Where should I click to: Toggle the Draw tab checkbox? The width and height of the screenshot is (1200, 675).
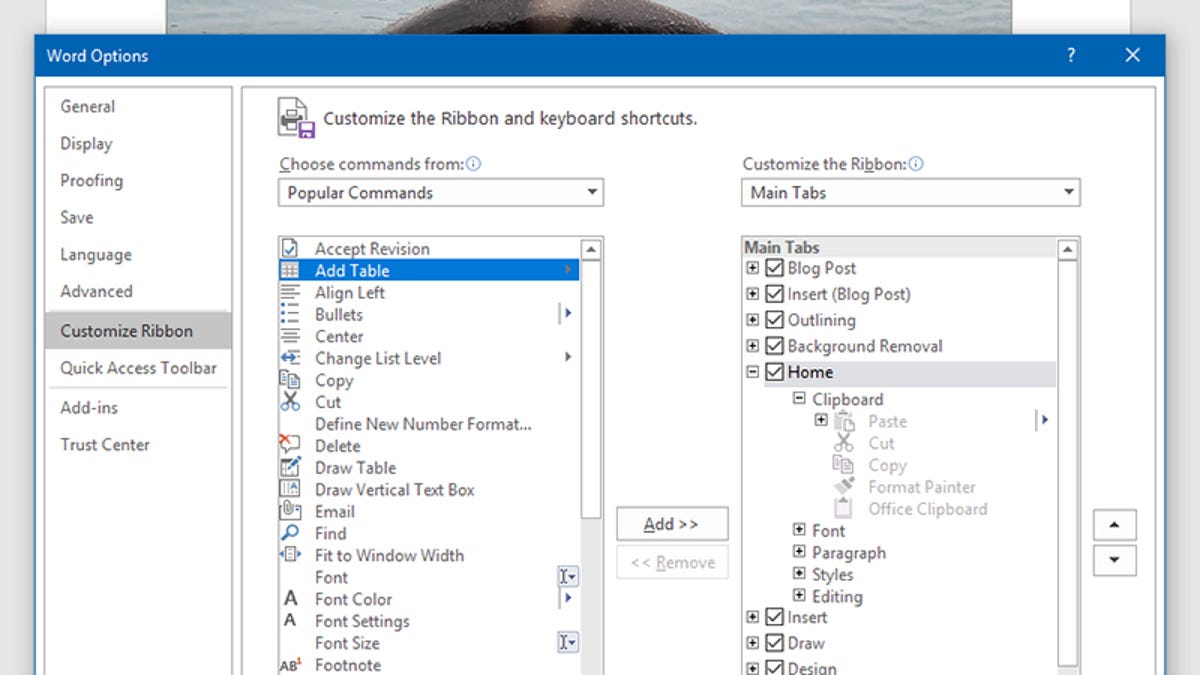point(774,643)
